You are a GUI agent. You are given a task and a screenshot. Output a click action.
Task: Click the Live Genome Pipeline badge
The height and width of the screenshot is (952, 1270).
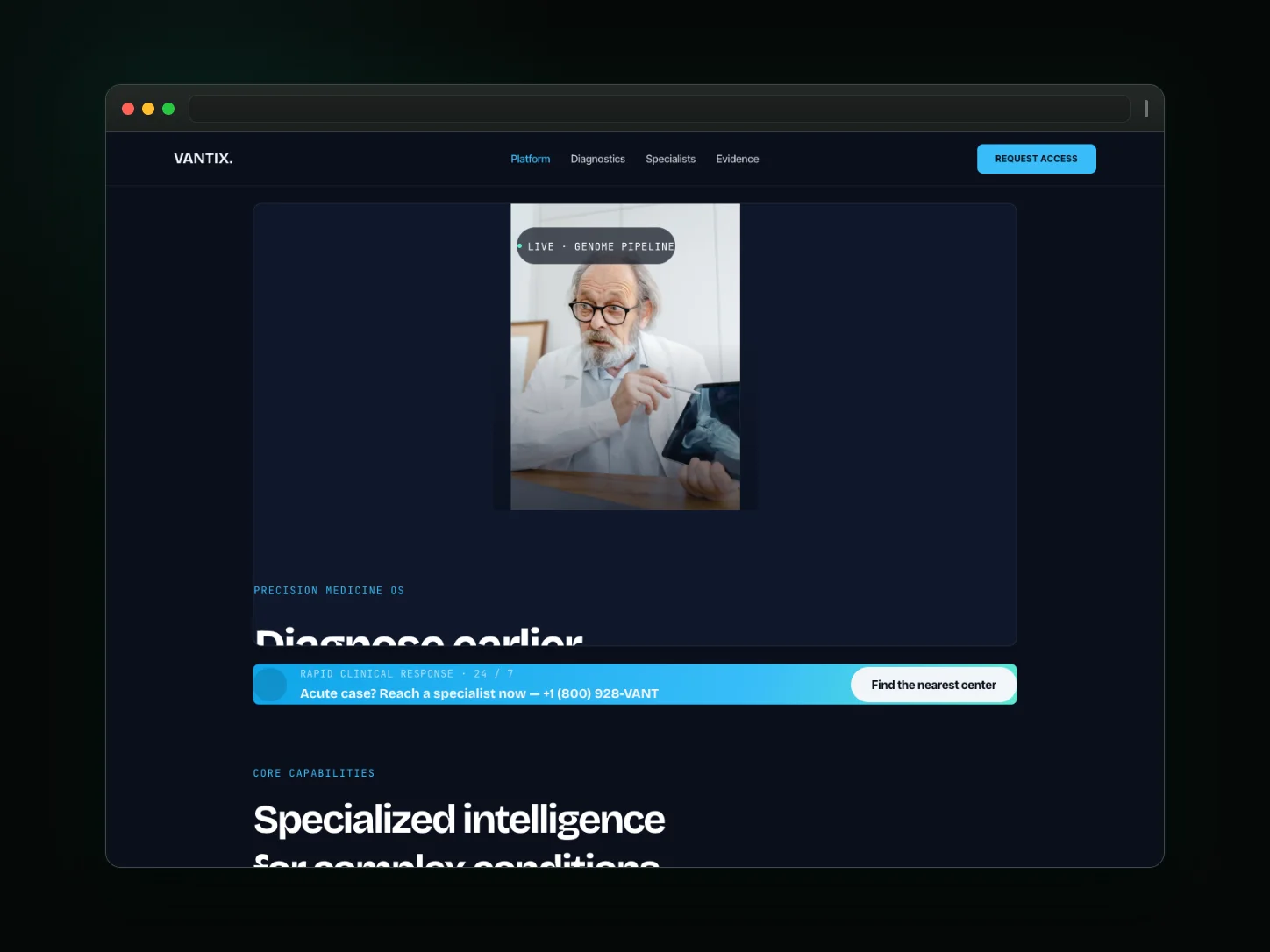click(x=596, y=246)
